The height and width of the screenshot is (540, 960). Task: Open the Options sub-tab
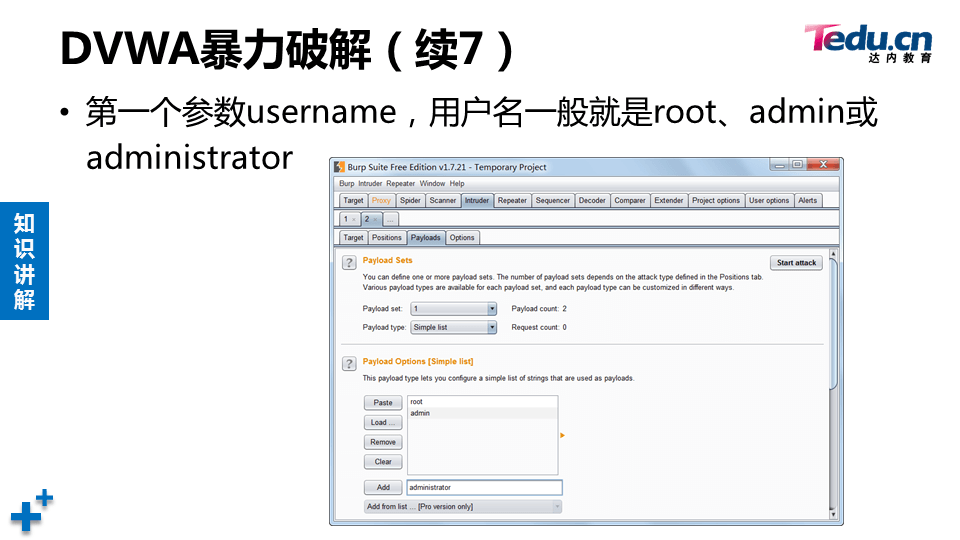coord(462,238)
